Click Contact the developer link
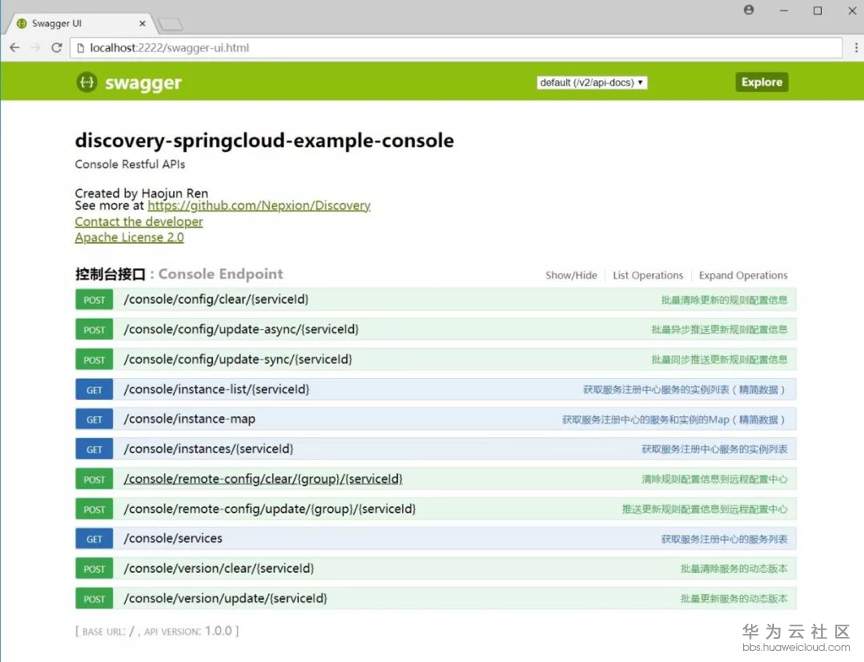The width and height of the screenshot is (864, 662). 139,222
